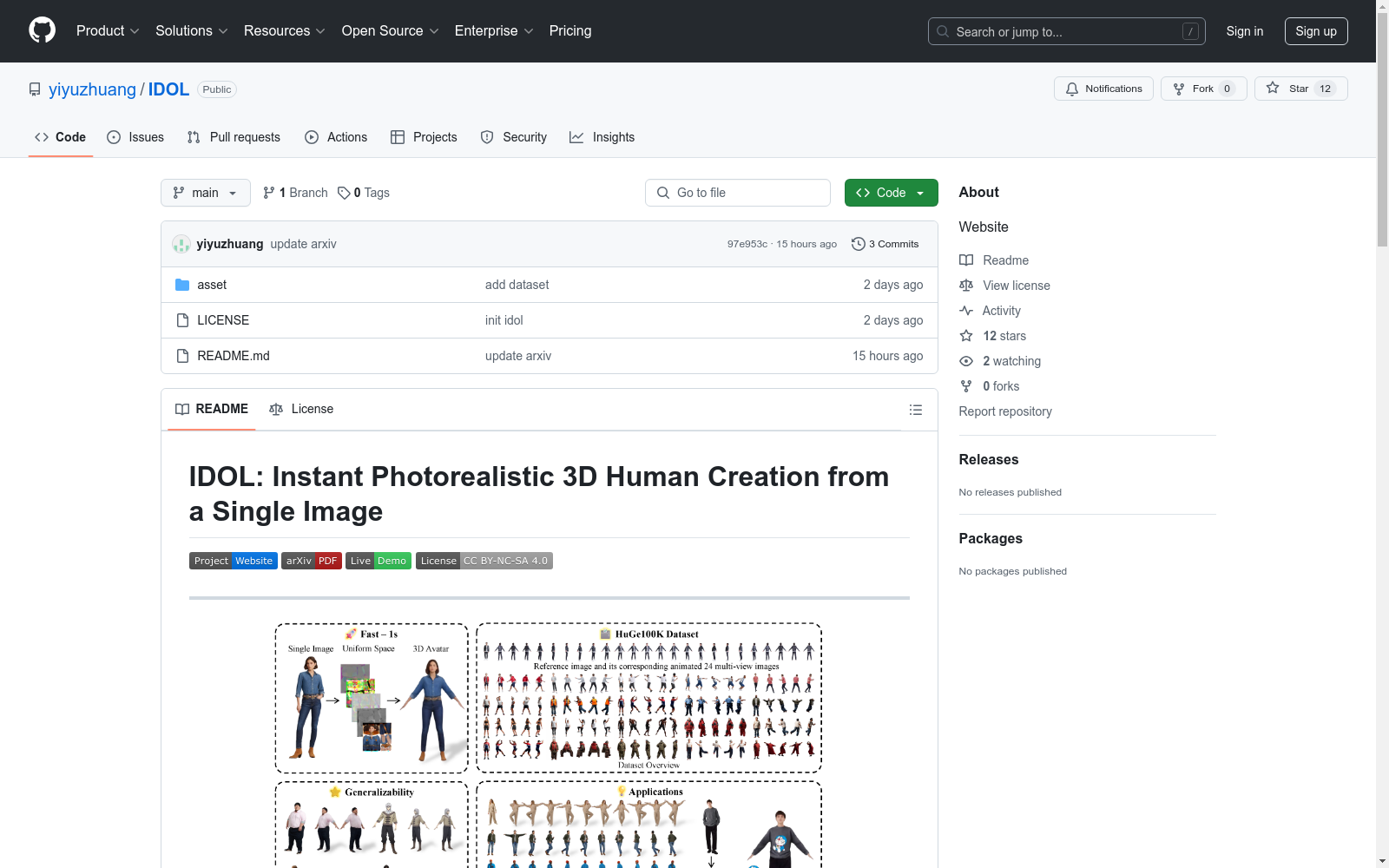Open the commit hash 97e953c link
Image resolution: width=1389 pixels, height=868 pixels.
[x=747, y=244]
